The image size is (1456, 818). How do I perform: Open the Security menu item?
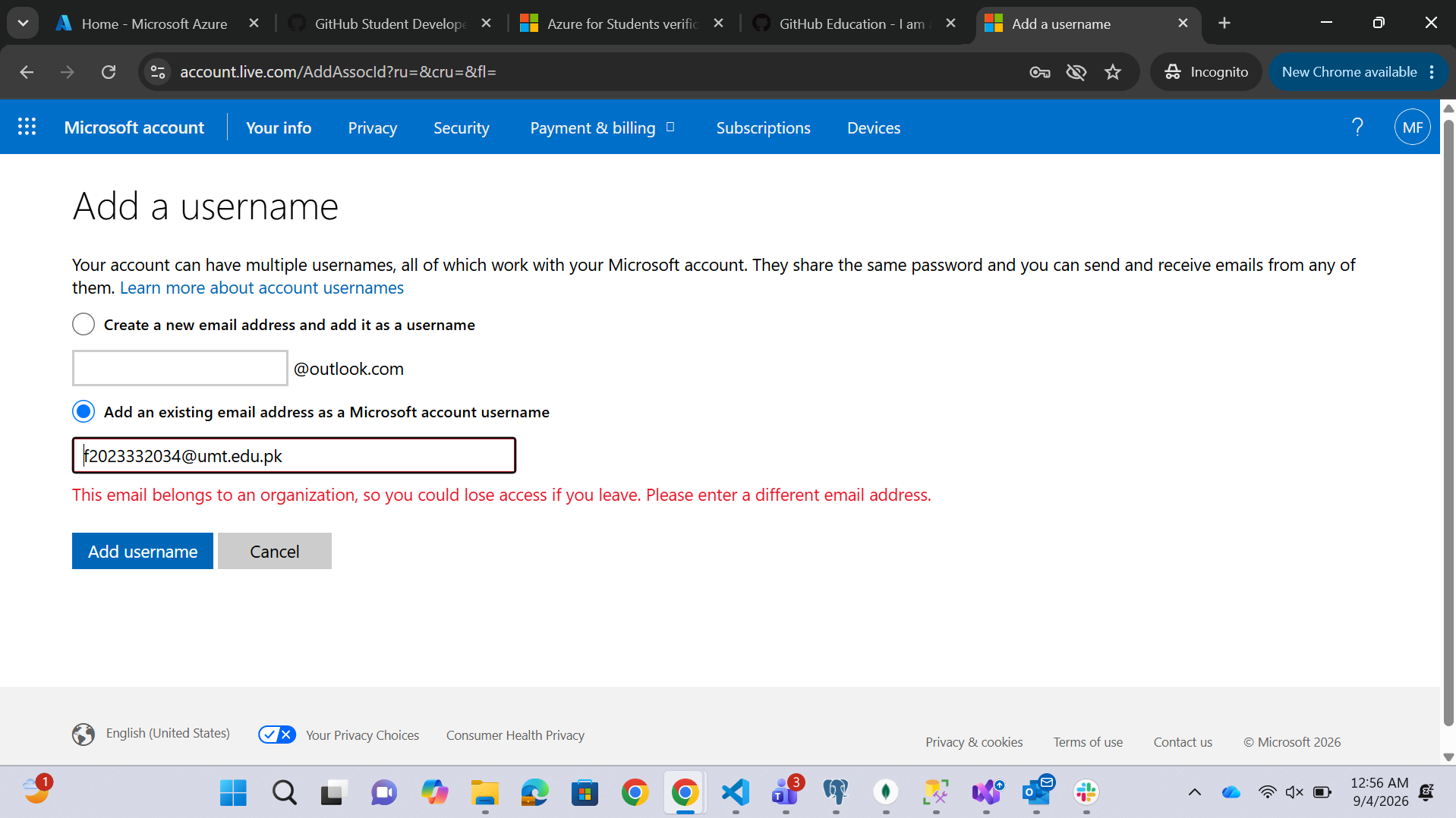point(462,127)
